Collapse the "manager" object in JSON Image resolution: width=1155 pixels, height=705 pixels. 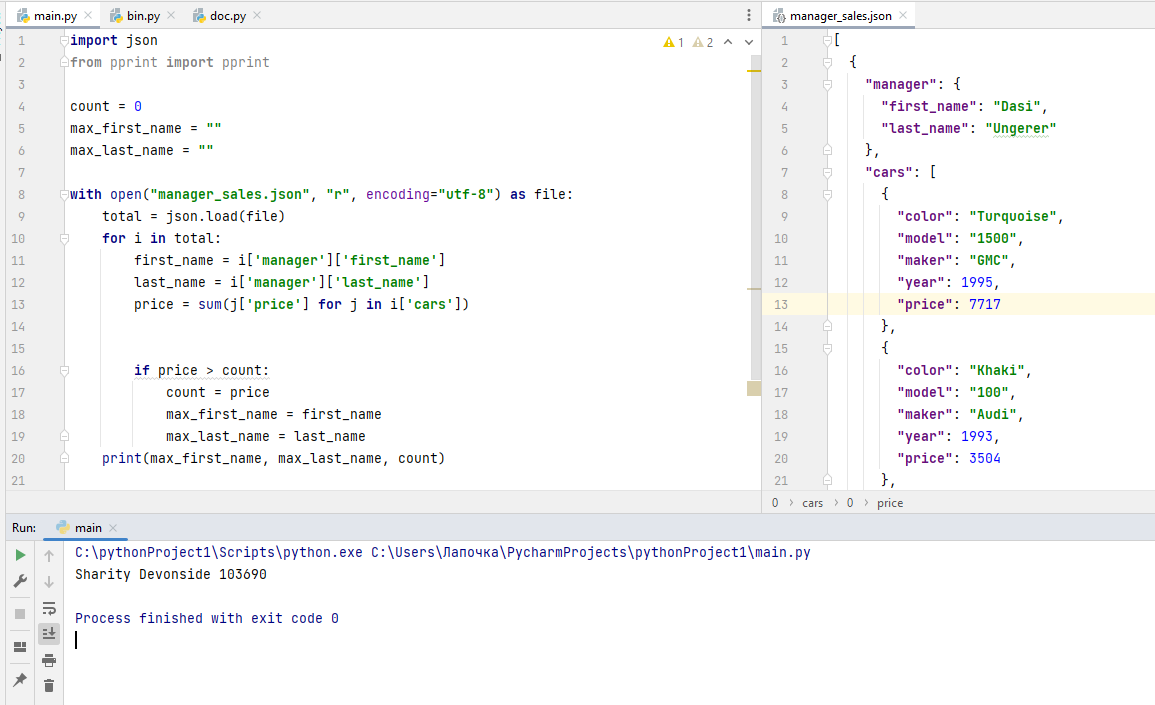[827, 84]
